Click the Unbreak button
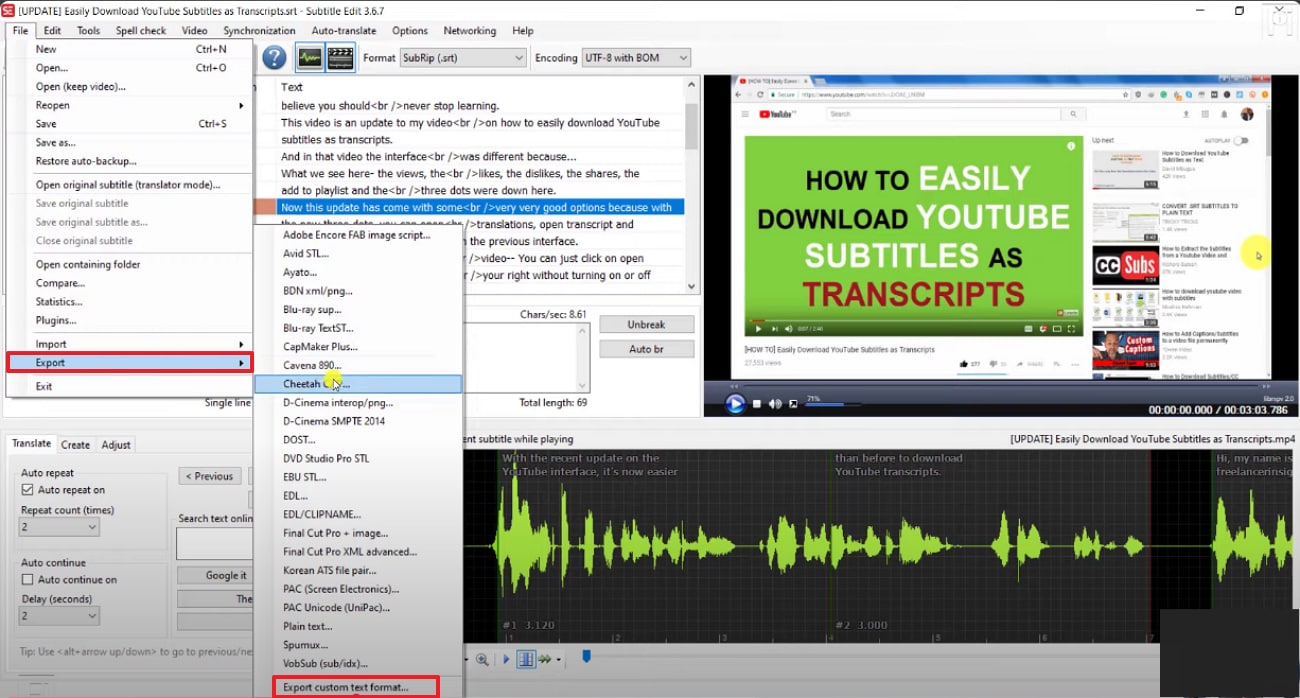The width and height of the screenshot is (1300, 698). click(x=646, y=324)
